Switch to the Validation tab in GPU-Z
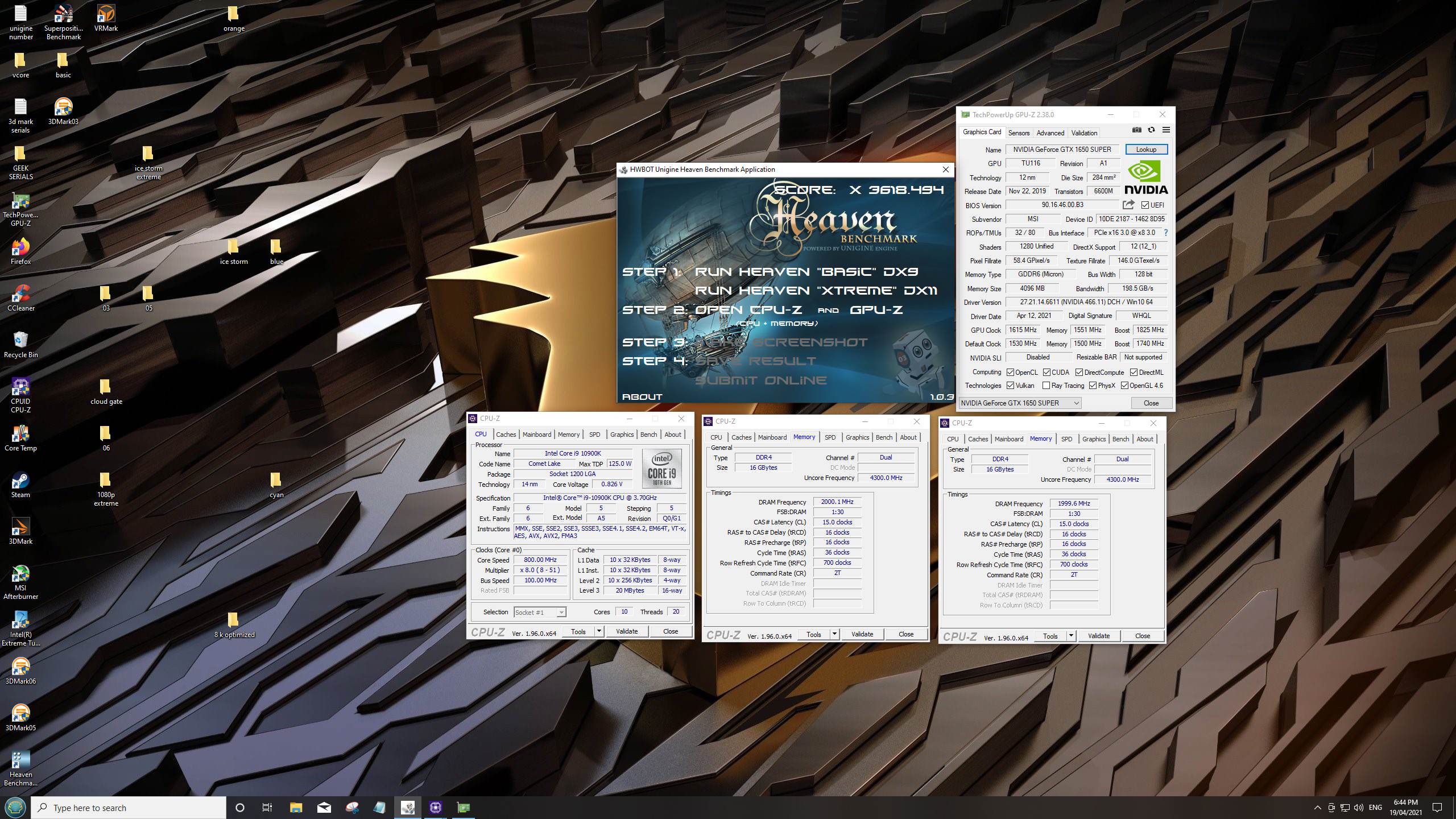1456x819 pixels. pyautogui.click(x=1084, y=133)
